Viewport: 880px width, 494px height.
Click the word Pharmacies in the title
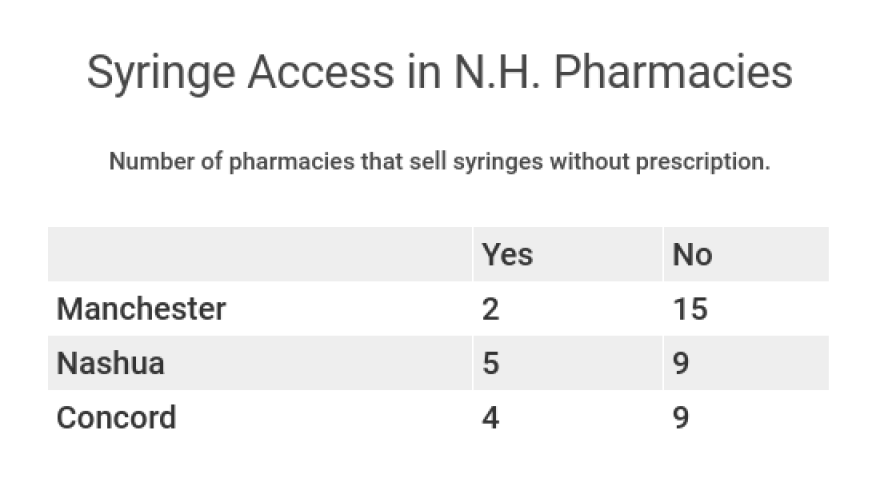pyautogui.click(x=673, y=72)
